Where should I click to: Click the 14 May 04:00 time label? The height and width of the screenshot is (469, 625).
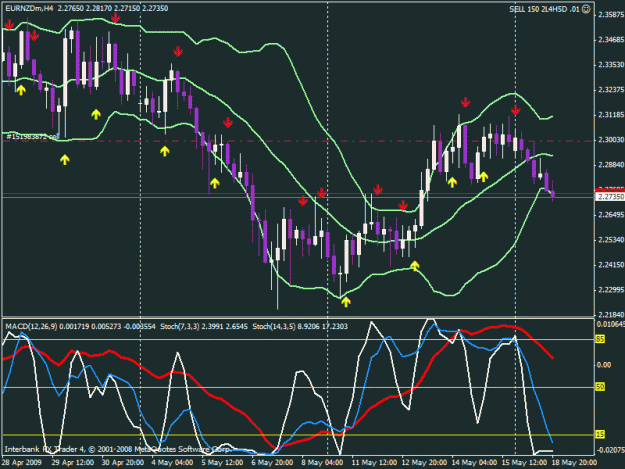[474, 462]
